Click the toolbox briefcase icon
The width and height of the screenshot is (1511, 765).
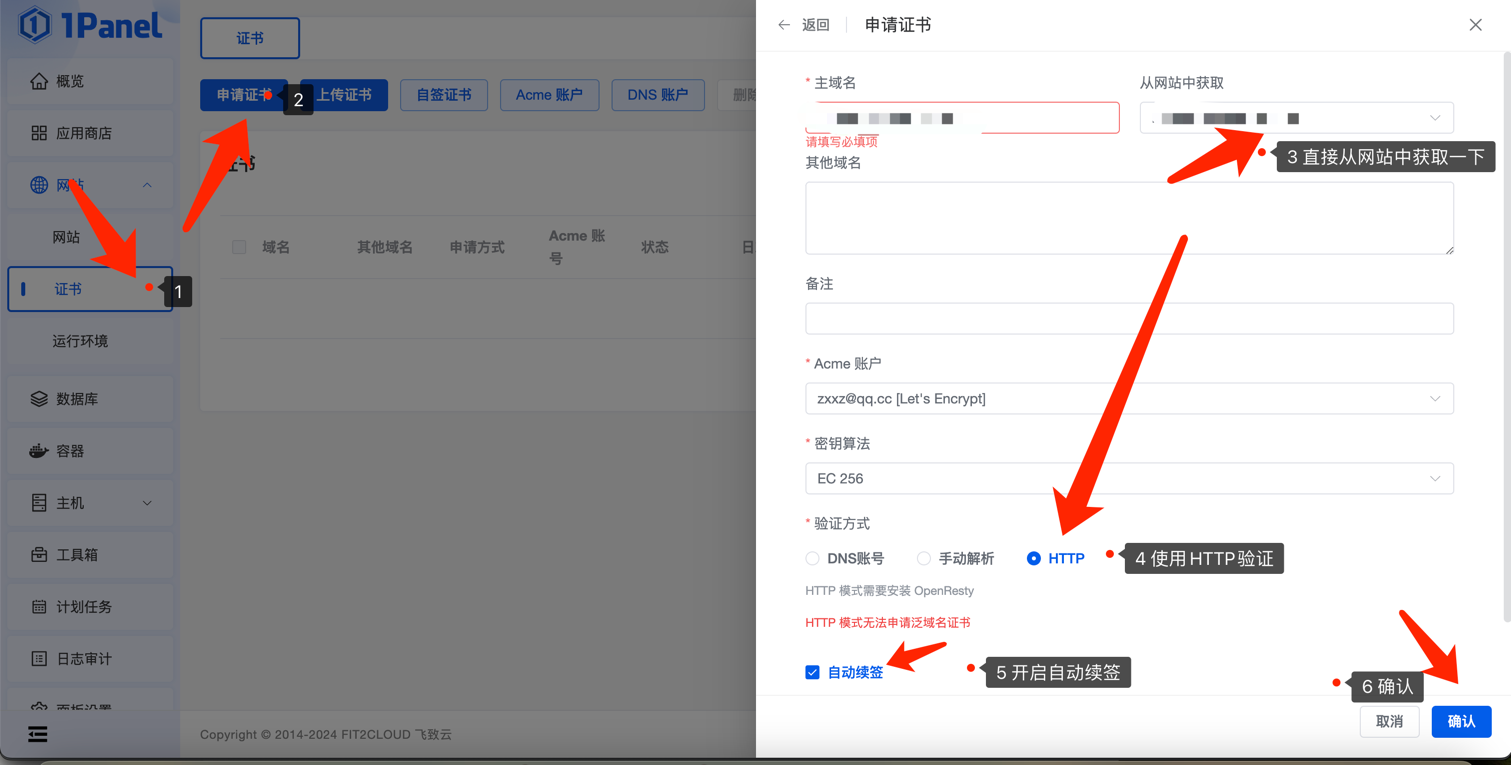point(39,555)
